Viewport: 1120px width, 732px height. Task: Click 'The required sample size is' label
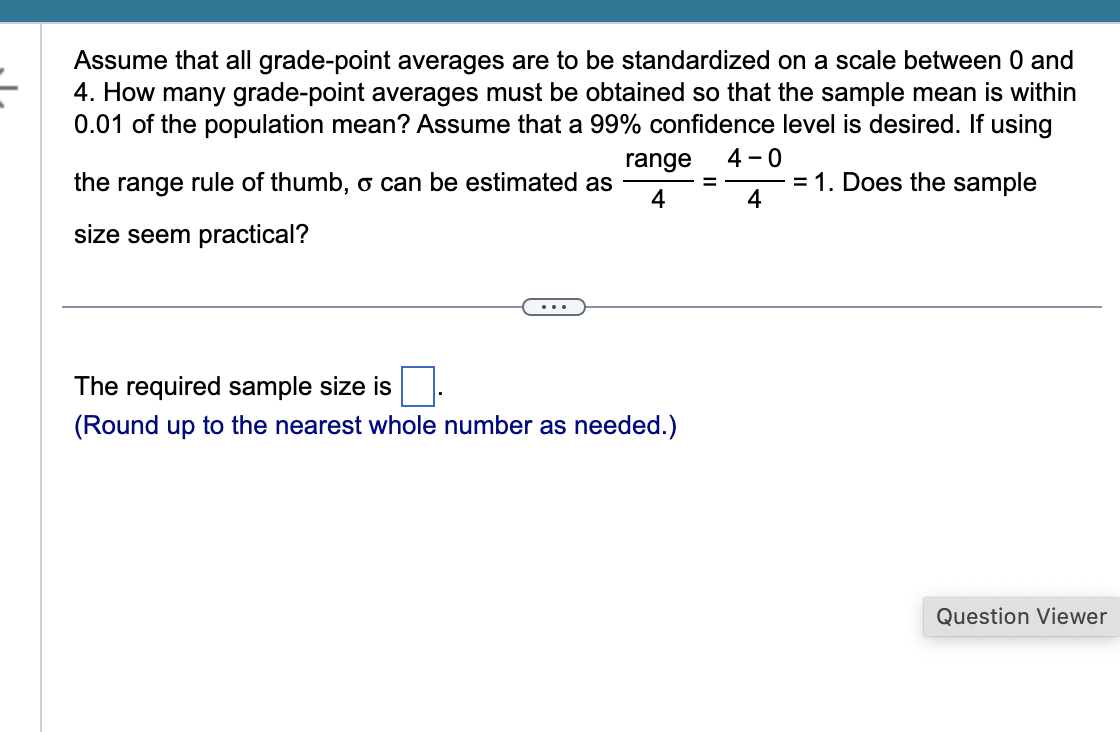[233, 386]
